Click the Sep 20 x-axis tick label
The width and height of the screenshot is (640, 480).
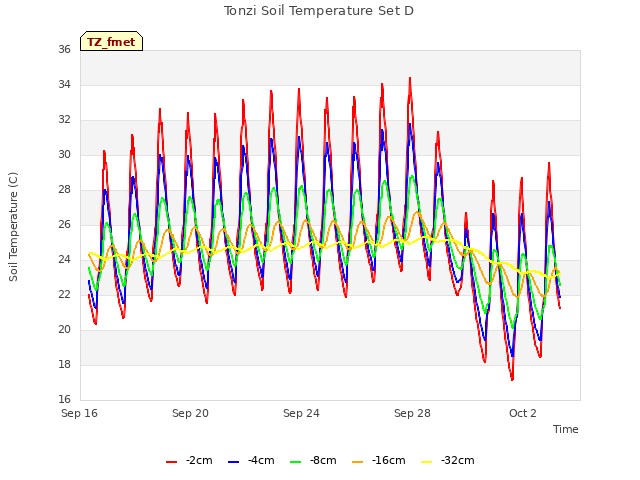pos(190,413)
